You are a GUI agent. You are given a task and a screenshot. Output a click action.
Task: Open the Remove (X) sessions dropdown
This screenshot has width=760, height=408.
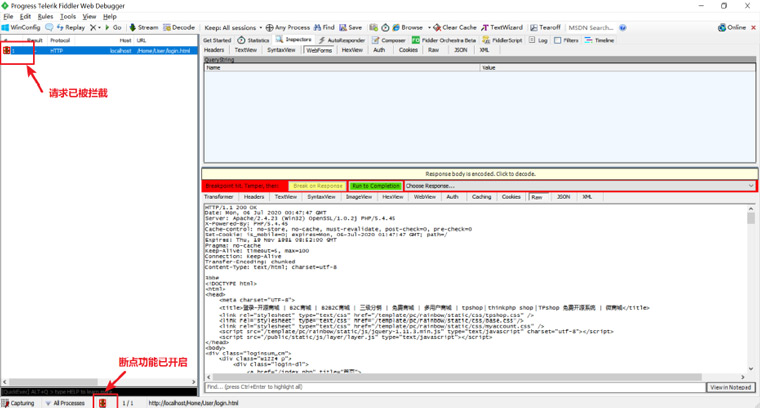[95, 28]
